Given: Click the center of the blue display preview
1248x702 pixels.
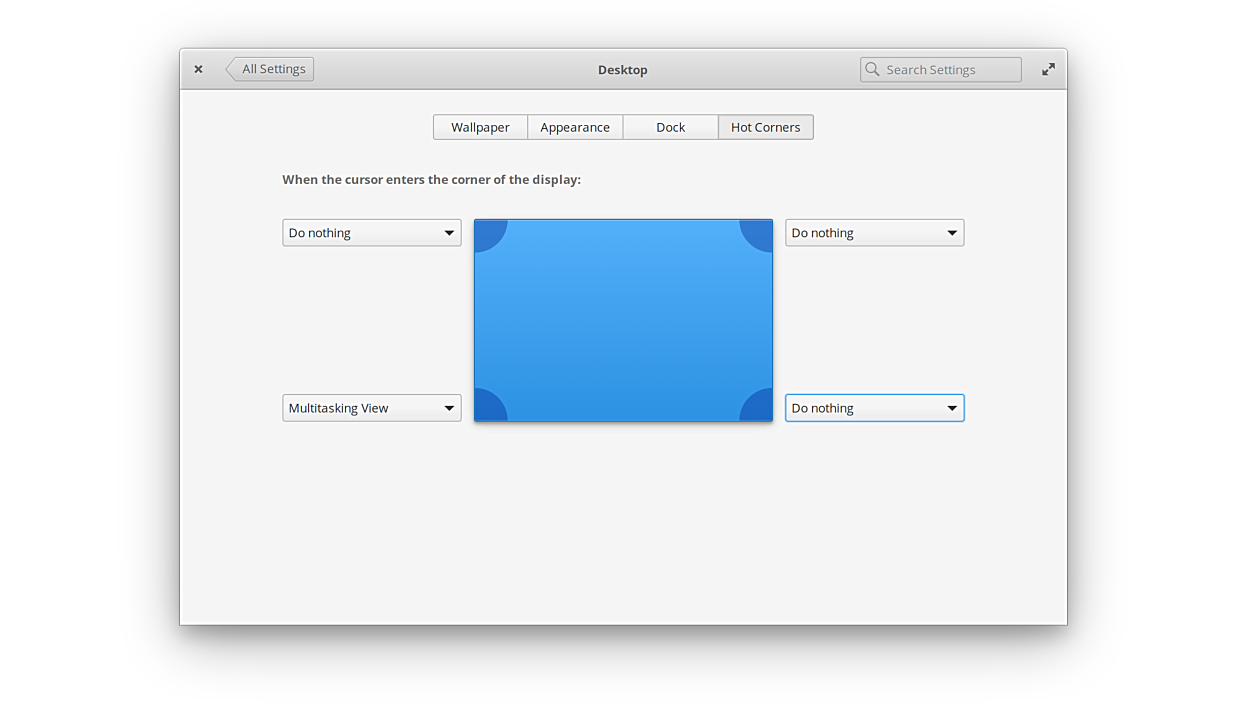Looking at the screenshot, I should click(623, 320).
